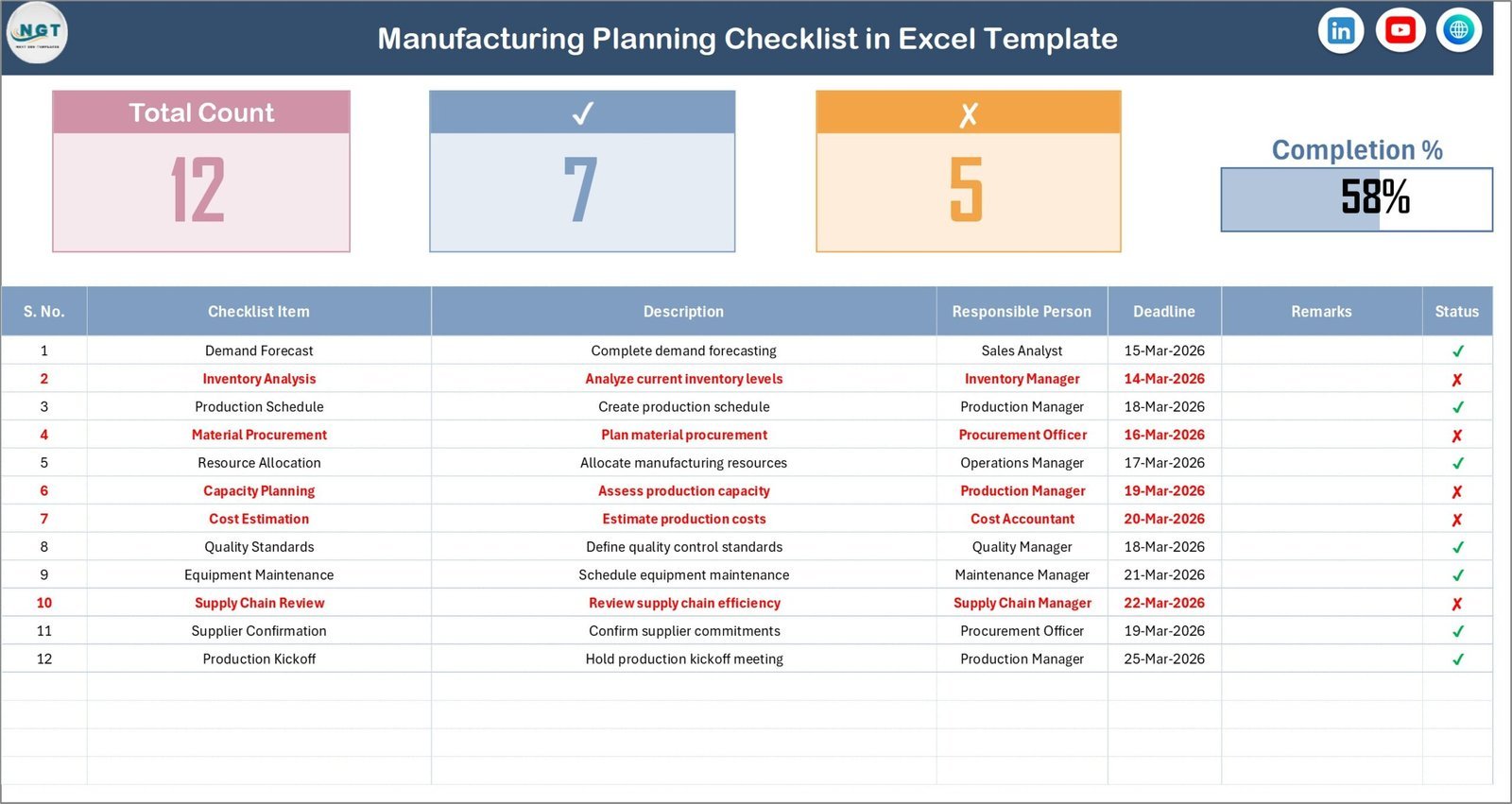Image resolution: width=1512 pixels, height=804 pixels.
Task: Click the LinkedIn icon in header
Action: 1341,31
